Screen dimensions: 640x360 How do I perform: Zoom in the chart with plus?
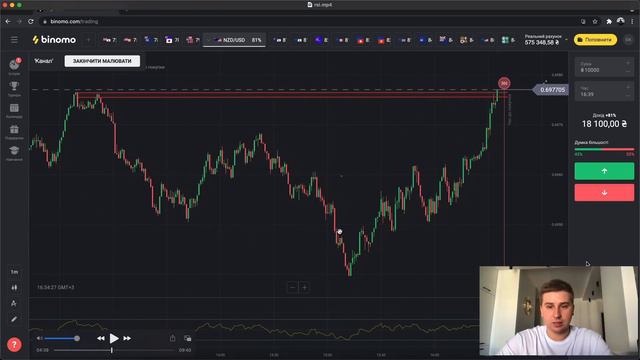304,287
